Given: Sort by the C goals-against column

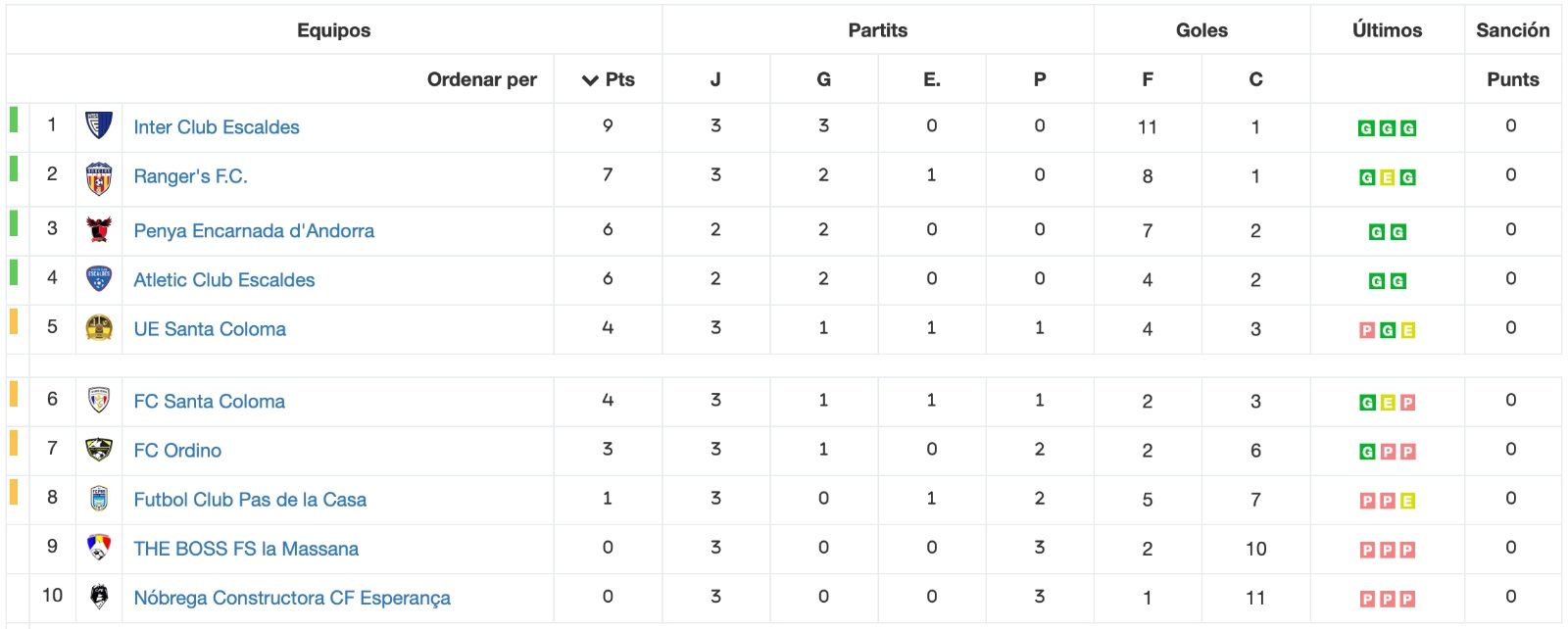Looking at the screenshot, I should coord(1255,79).
